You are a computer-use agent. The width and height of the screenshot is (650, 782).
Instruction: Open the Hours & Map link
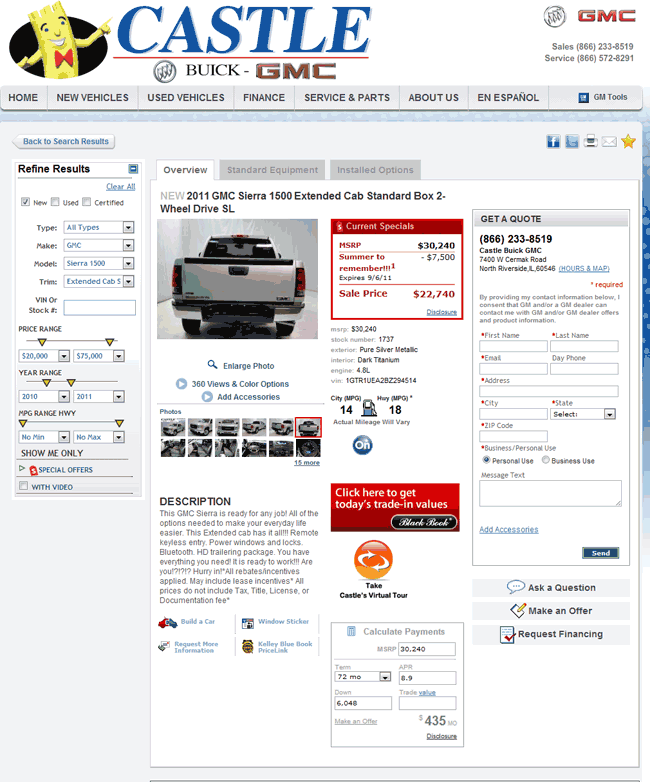pos(584,268)
